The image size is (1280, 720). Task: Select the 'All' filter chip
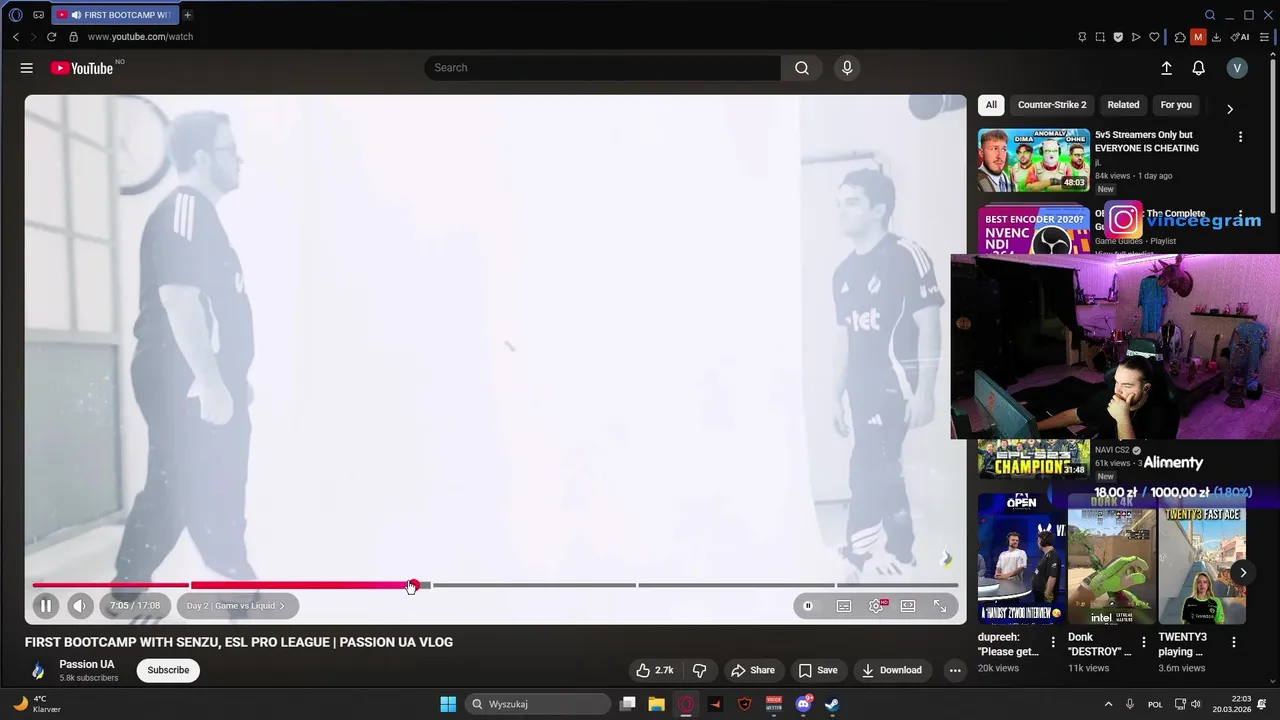[991, 105]
